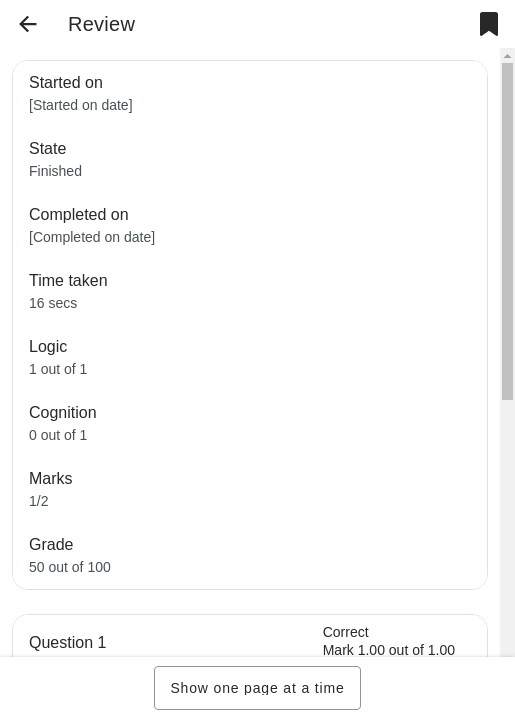Click the Marks 1/2 value
The image size is (515, 720).
click(x=39, y=501)
